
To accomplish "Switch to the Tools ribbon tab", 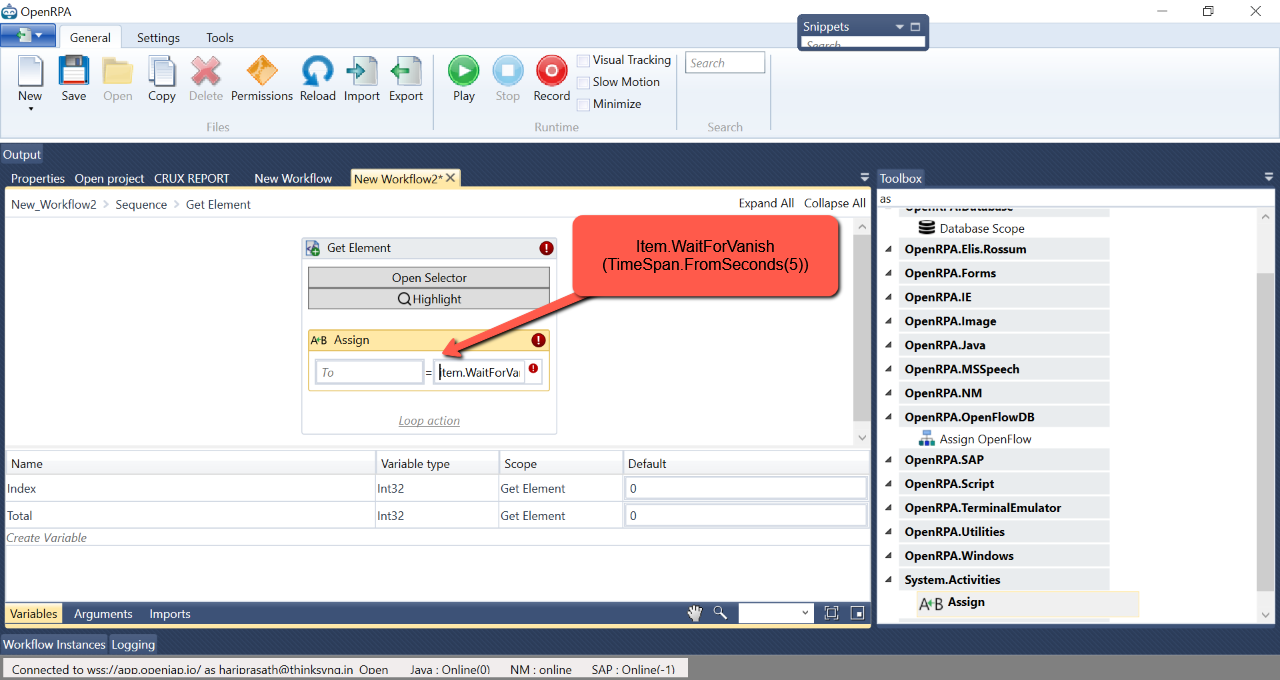I will click(x=220, y=38).
